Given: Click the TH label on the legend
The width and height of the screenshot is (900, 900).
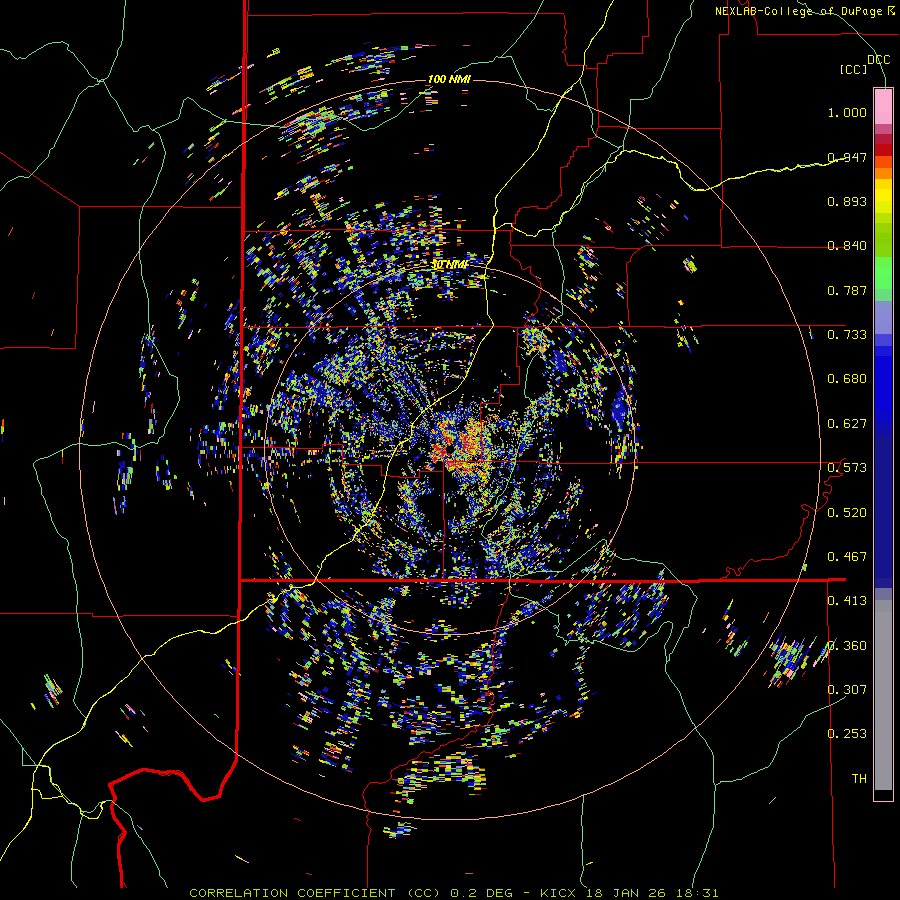Looking at the screenshot, I should pos(859,779).
